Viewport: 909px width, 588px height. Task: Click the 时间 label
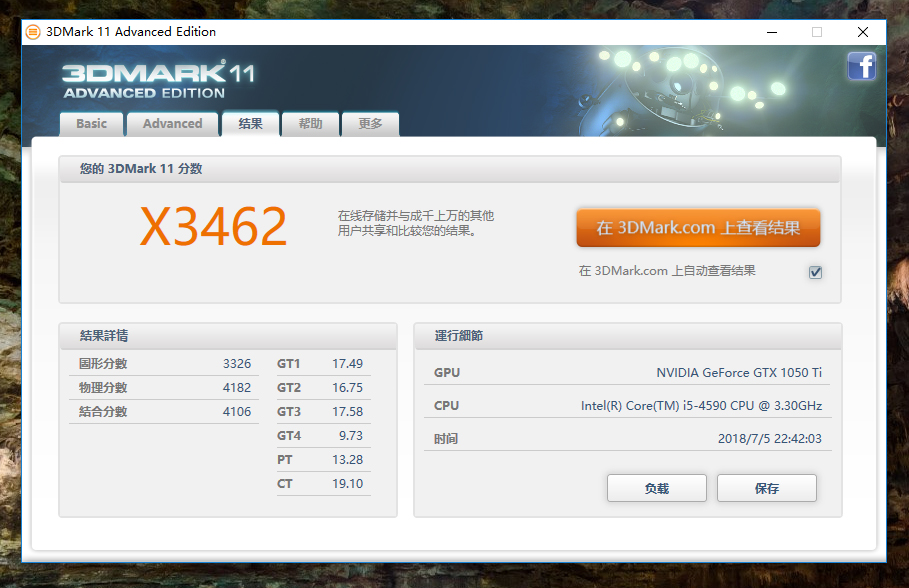tap(446, 439)
